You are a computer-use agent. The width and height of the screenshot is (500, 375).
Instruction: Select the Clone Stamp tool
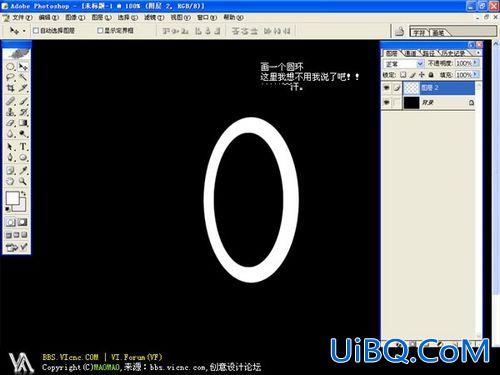pos(10,112)
